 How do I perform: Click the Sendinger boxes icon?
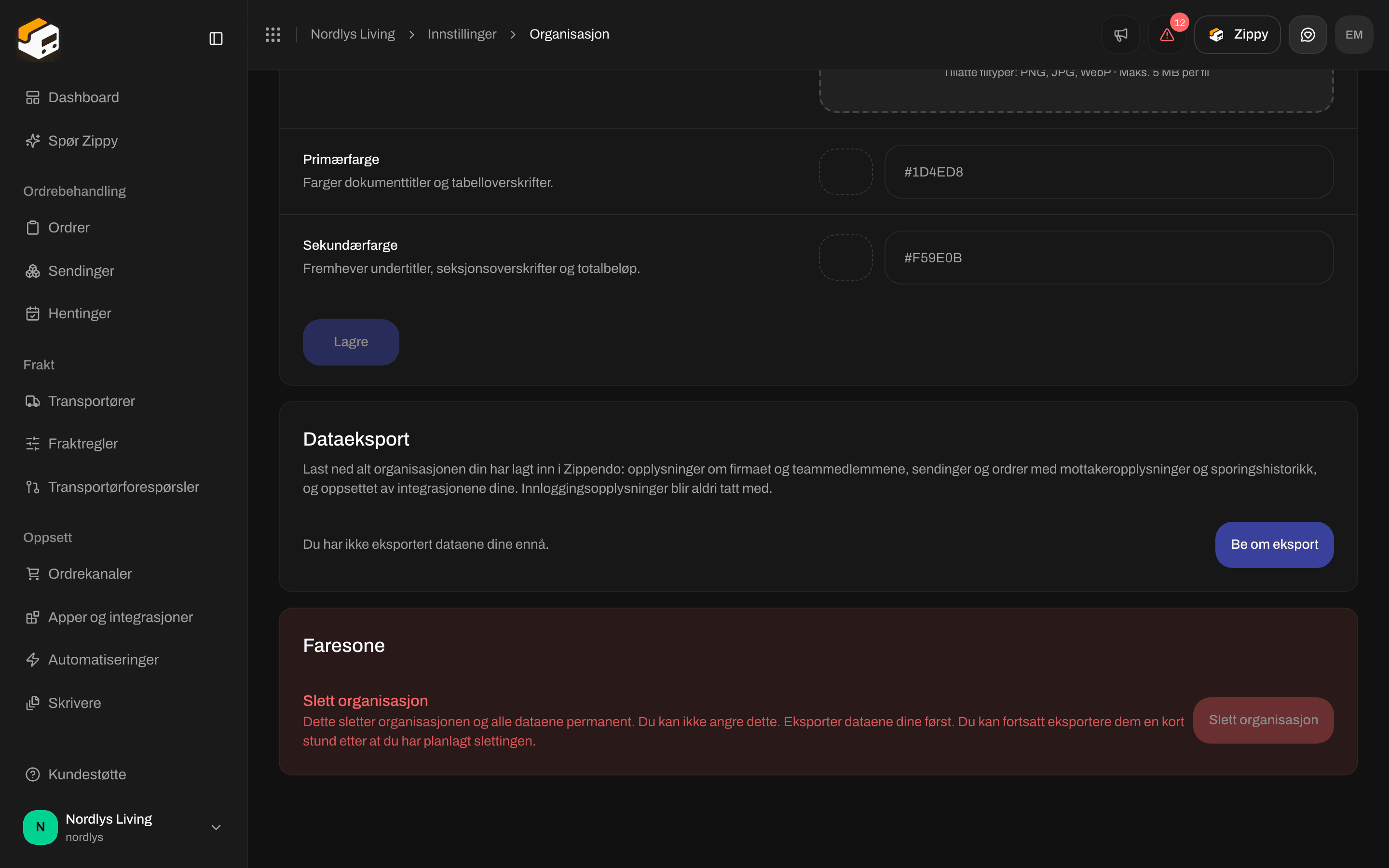point(33,271)
